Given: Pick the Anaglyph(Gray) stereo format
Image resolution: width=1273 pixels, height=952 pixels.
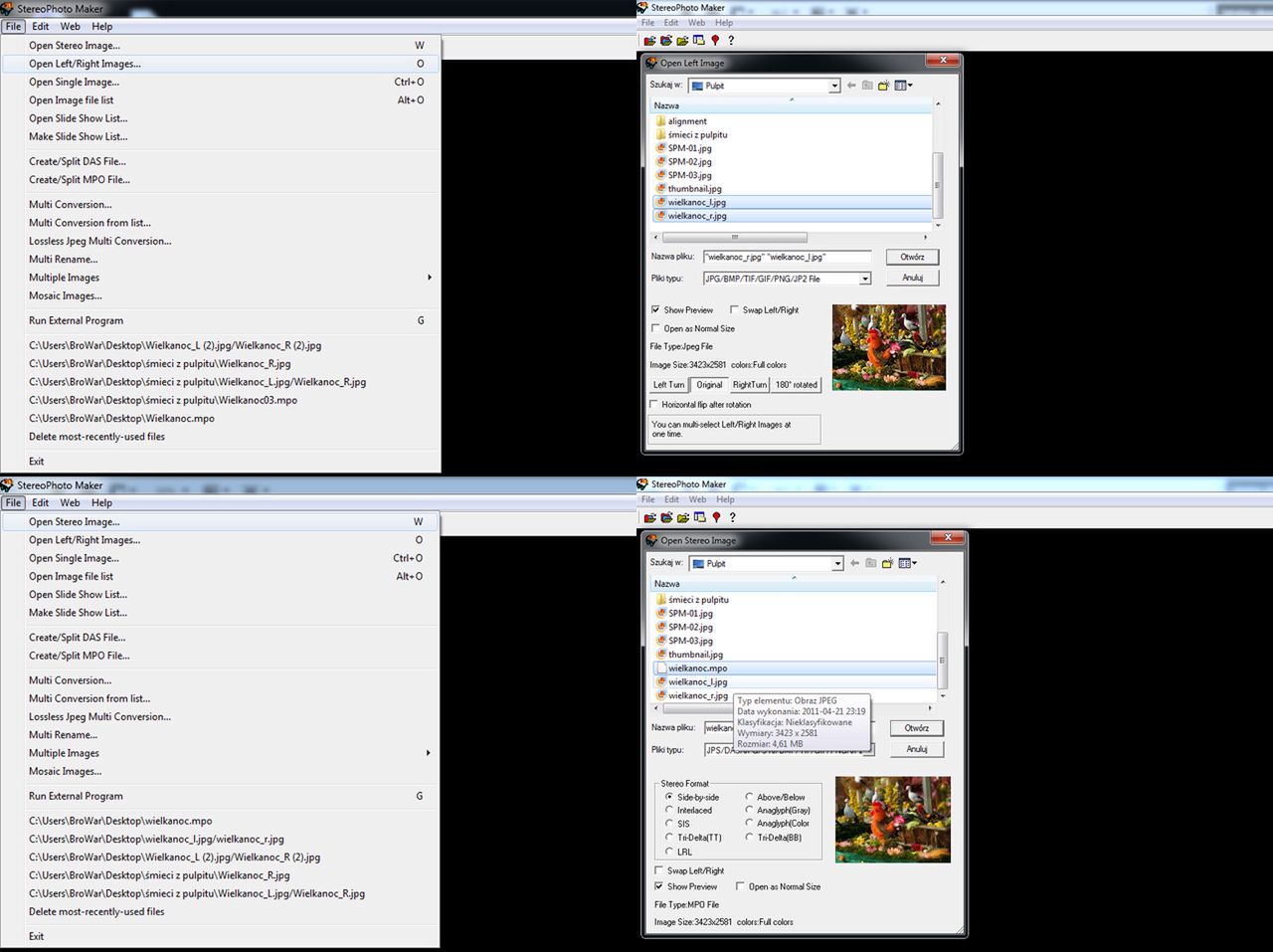Looking at the screenshot, I should tap(749, 811).
